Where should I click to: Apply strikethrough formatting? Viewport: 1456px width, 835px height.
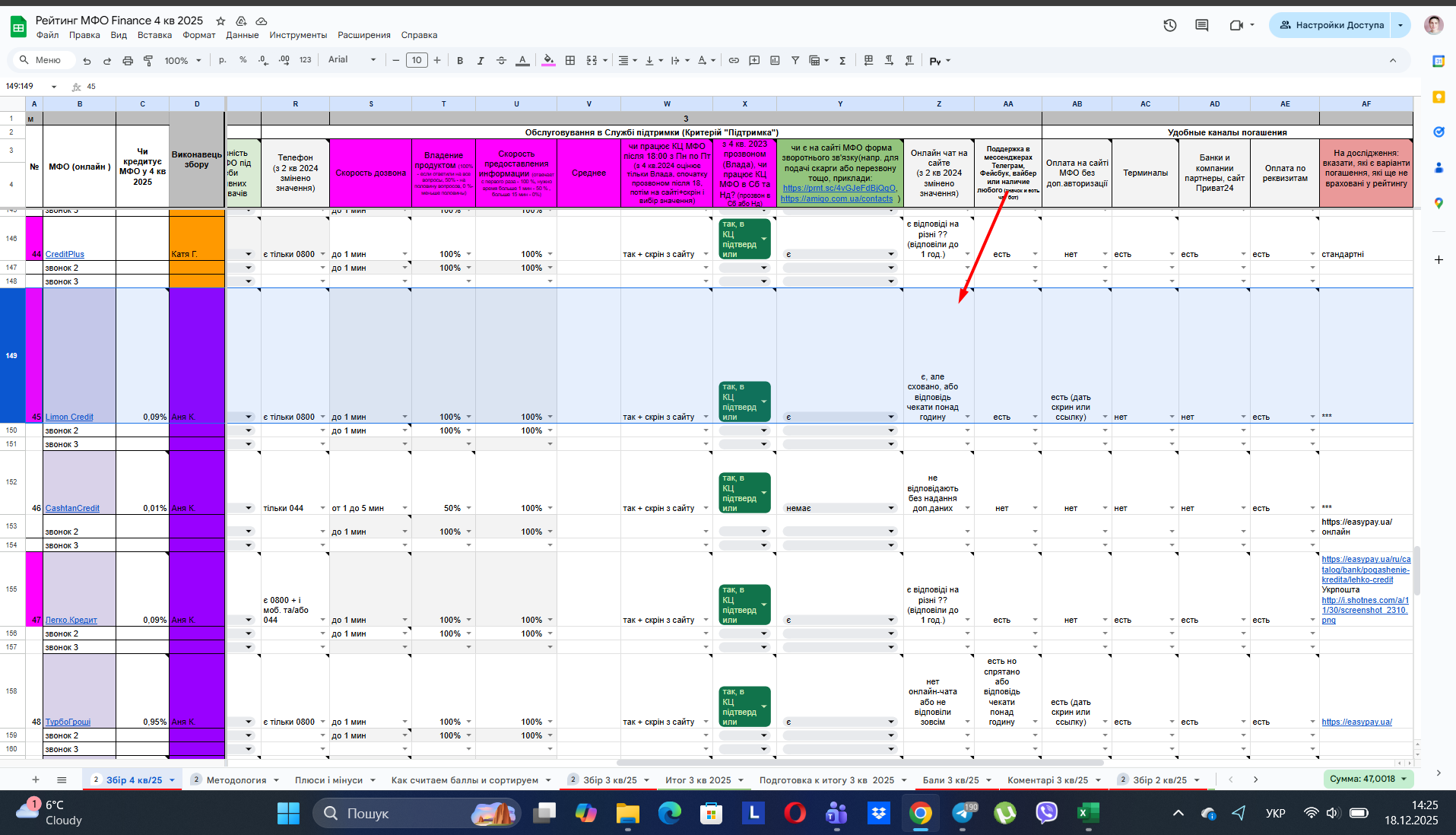(501, 61)
